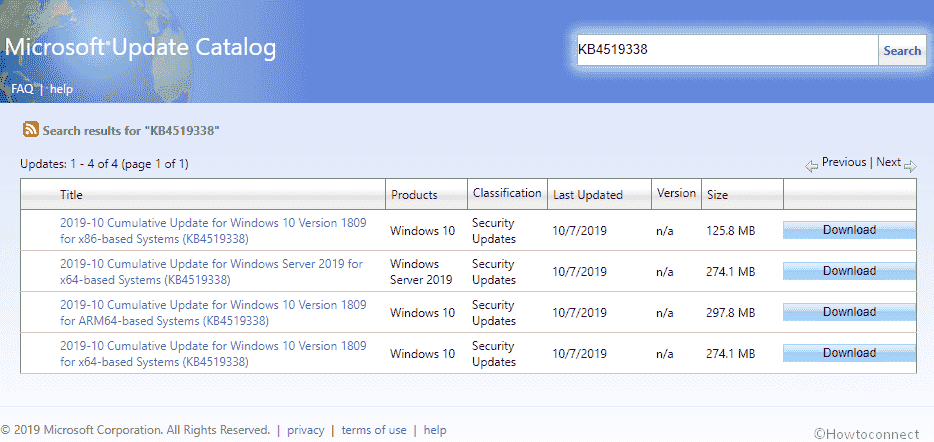The height and width of the screenshot is (442, 934).
Task: Download the 297.8 MB ARM64 update
Action: [849, 312]
